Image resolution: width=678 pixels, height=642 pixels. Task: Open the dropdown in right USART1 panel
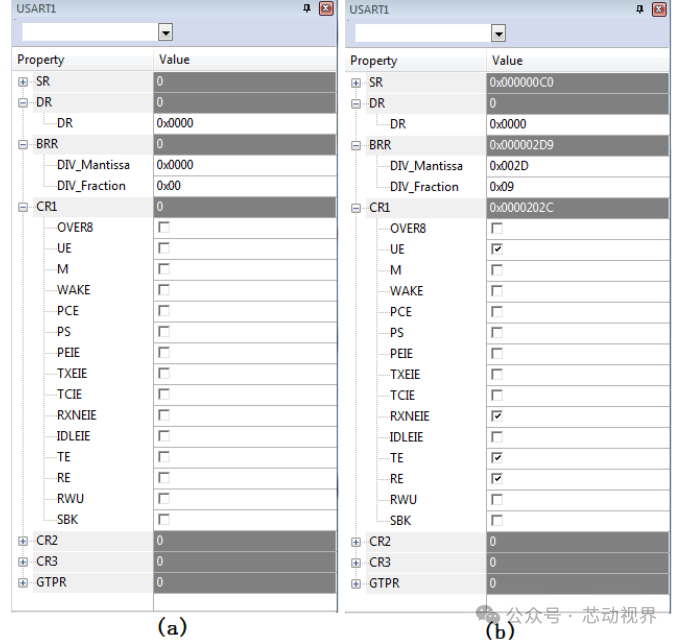pyautogui.click(x=498, y=33)
